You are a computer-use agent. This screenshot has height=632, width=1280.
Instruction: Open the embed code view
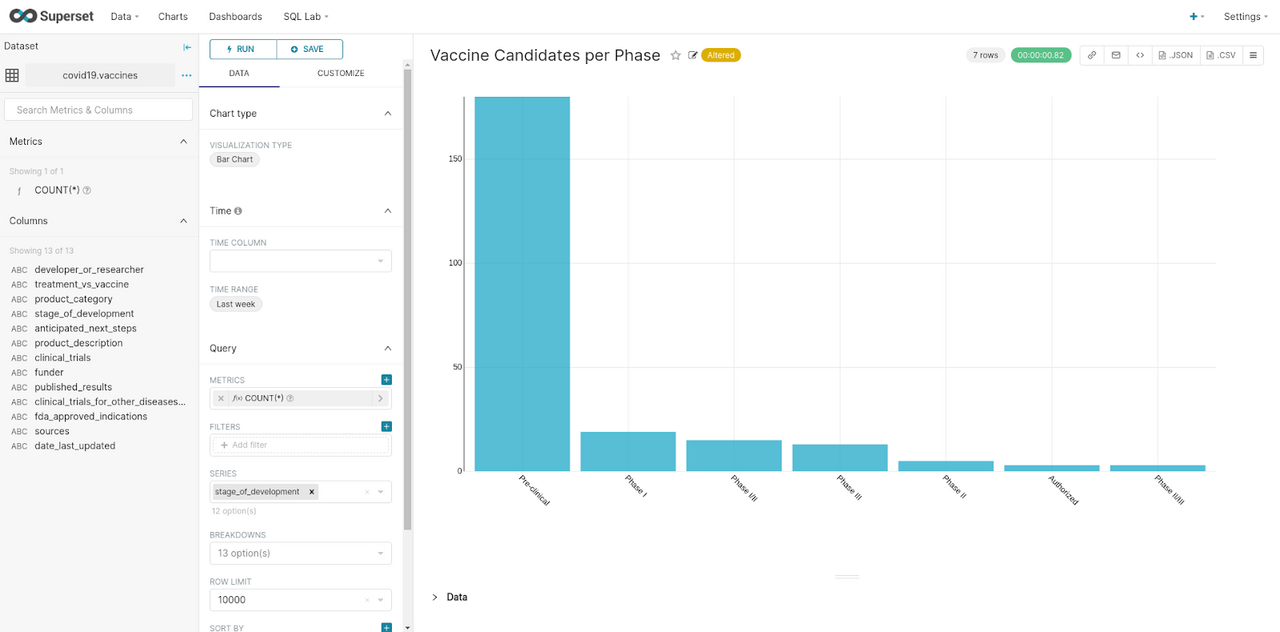[x=1140, y=55]
